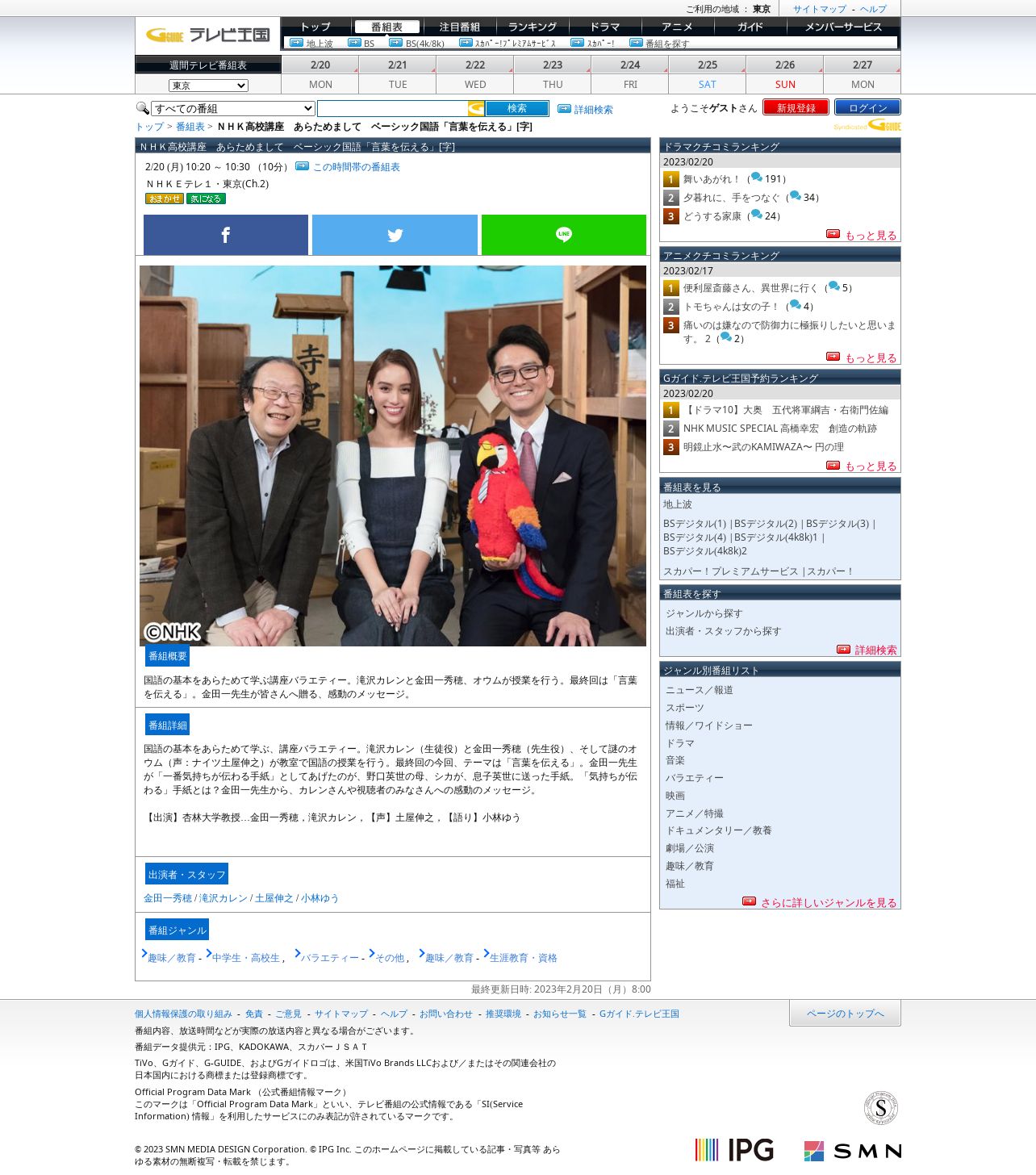Click the search keyword input field
The height and width of the screenshot is (1175, 1036).
[392, 108]
